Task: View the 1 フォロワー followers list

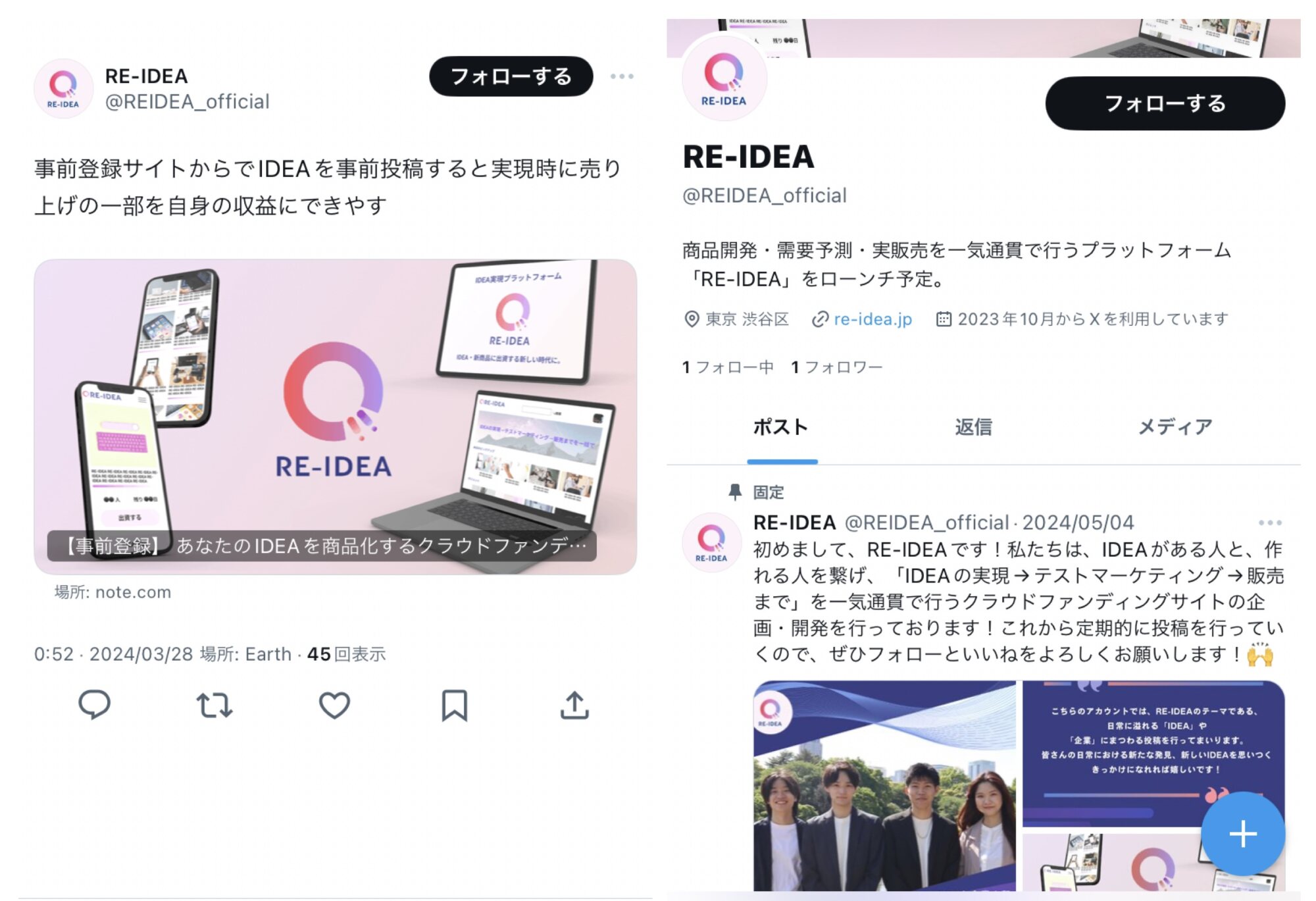Action: coord(837,367)
